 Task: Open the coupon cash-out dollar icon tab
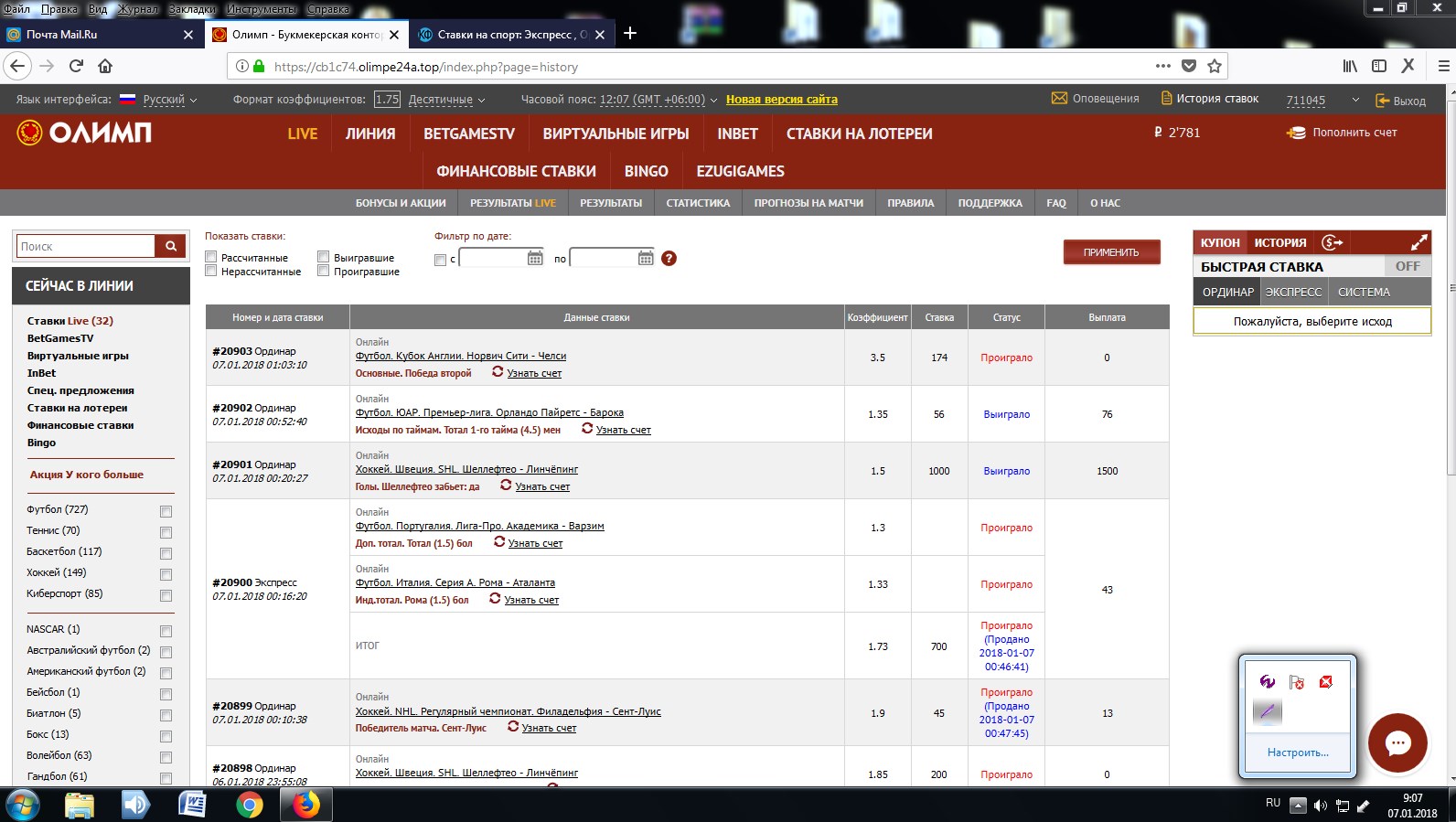coord(1333,242)
